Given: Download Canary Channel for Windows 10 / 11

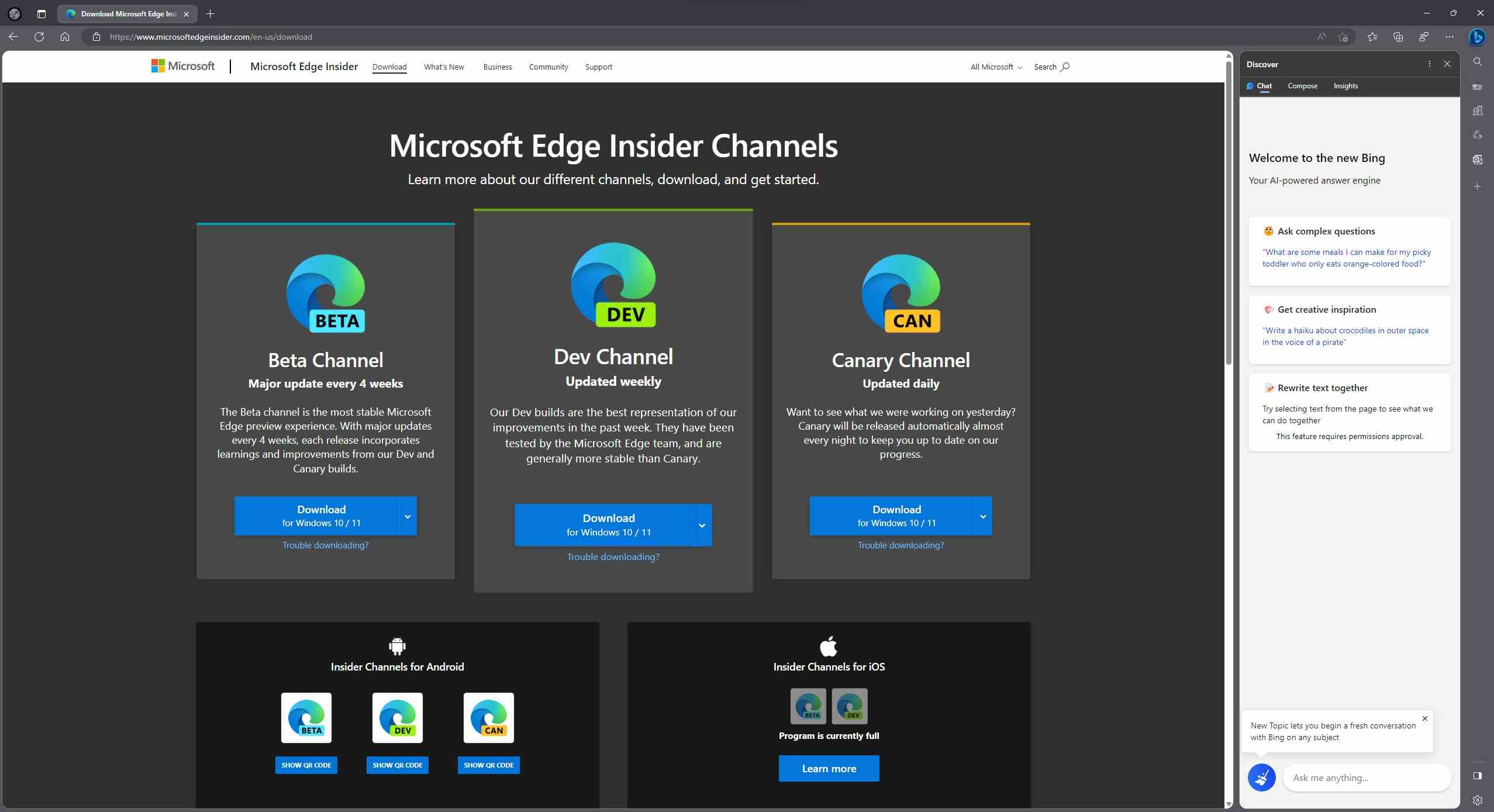Looking at the screenshot, I should (x=892, y=516).
